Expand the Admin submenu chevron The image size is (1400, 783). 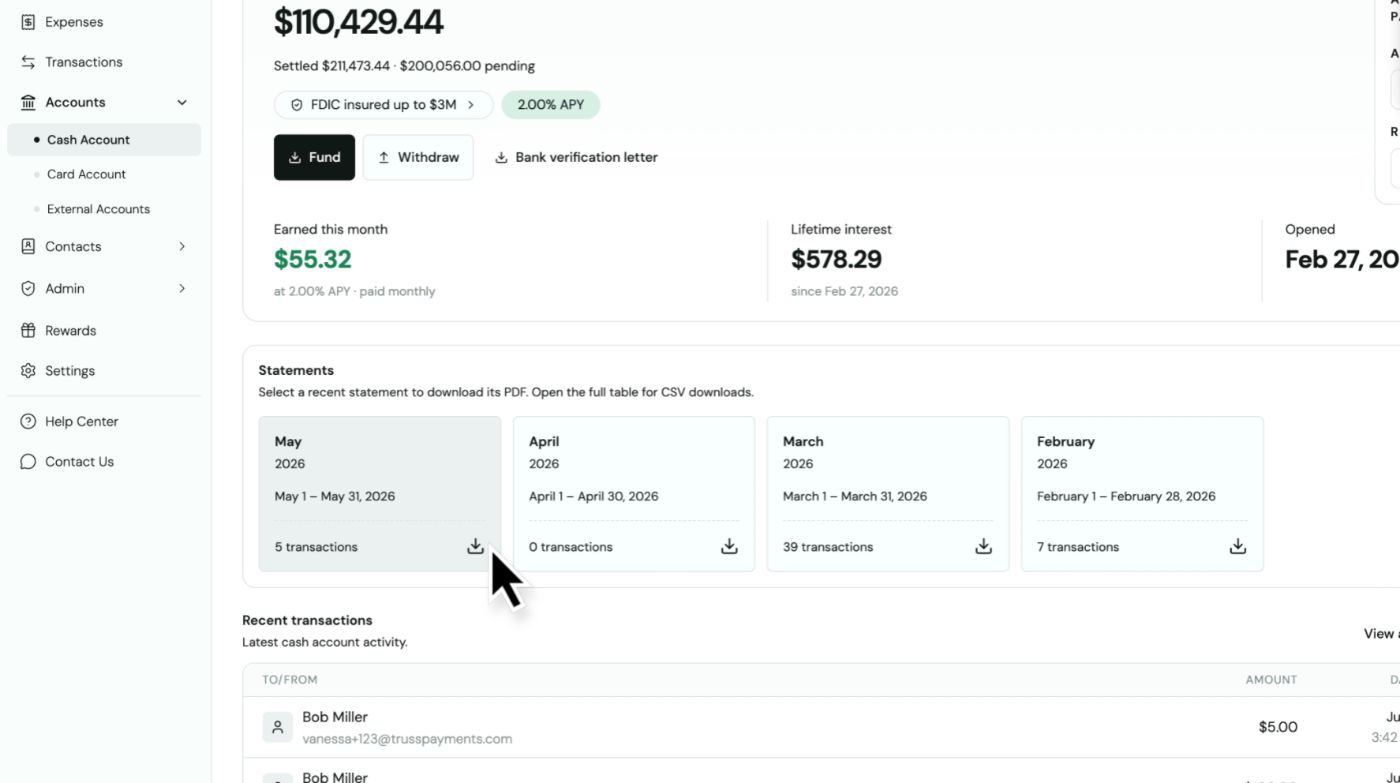click(x=182, y=288)
